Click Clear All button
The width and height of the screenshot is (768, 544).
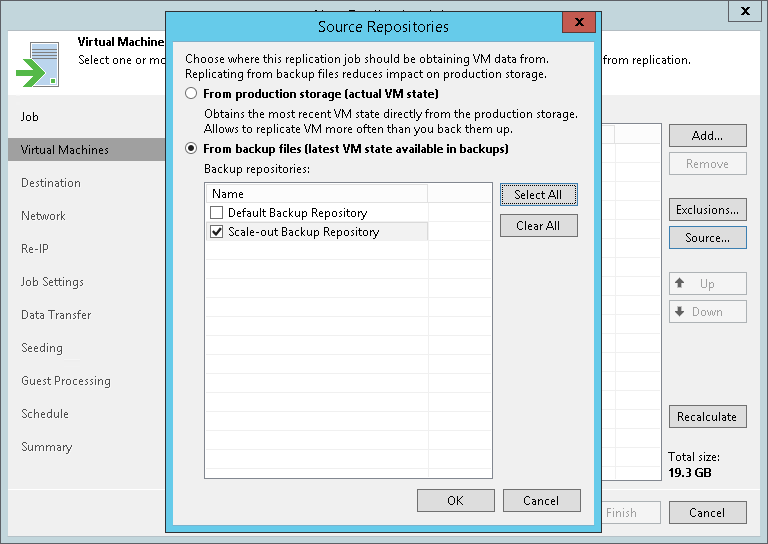point(538,226)
